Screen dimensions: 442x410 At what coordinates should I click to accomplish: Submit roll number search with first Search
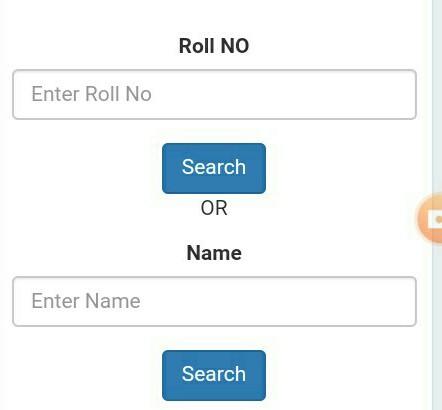click(x=214, y=168)
